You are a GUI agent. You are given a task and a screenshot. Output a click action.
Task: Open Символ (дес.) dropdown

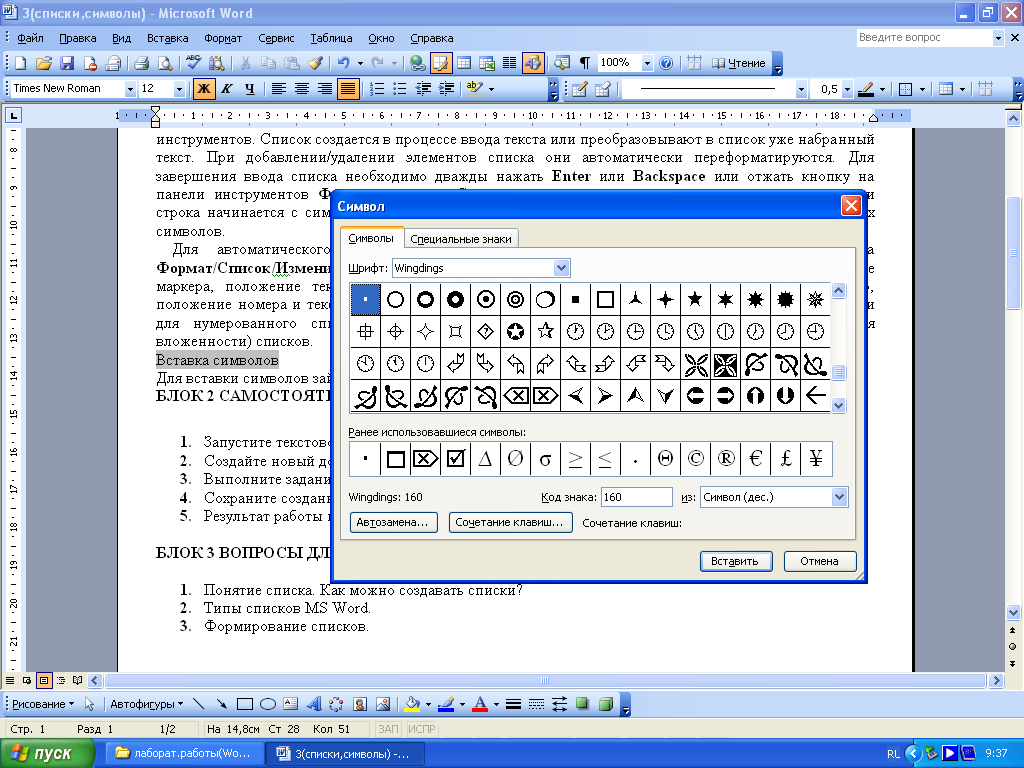pos(840,497)
